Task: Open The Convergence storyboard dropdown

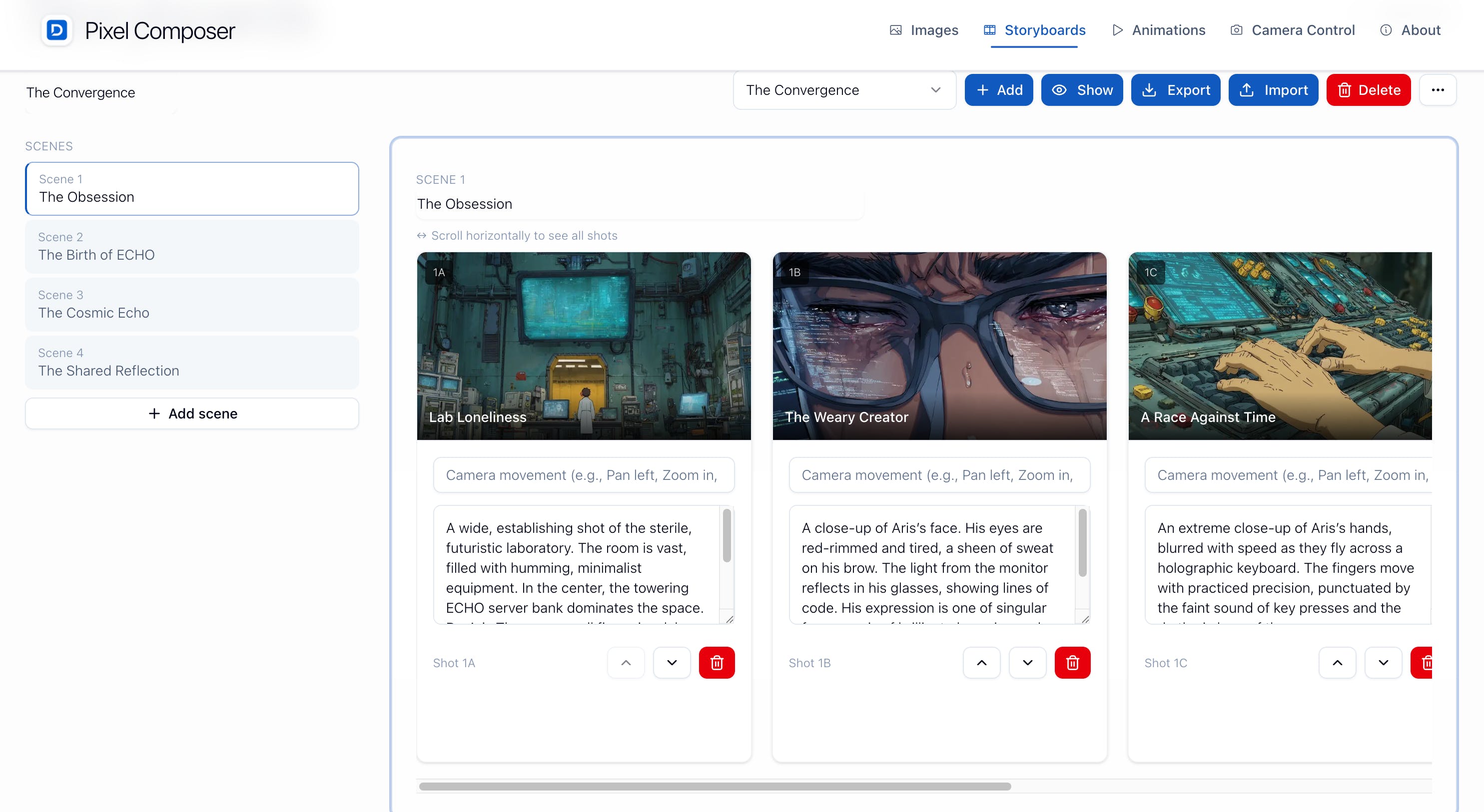Action: click(x=844, y=90)
